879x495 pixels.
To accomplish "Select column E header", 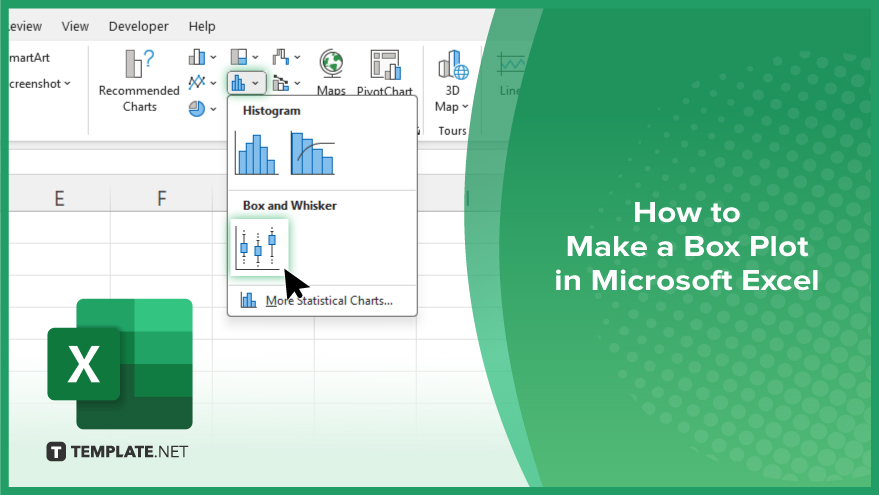I will click(59, 198).
